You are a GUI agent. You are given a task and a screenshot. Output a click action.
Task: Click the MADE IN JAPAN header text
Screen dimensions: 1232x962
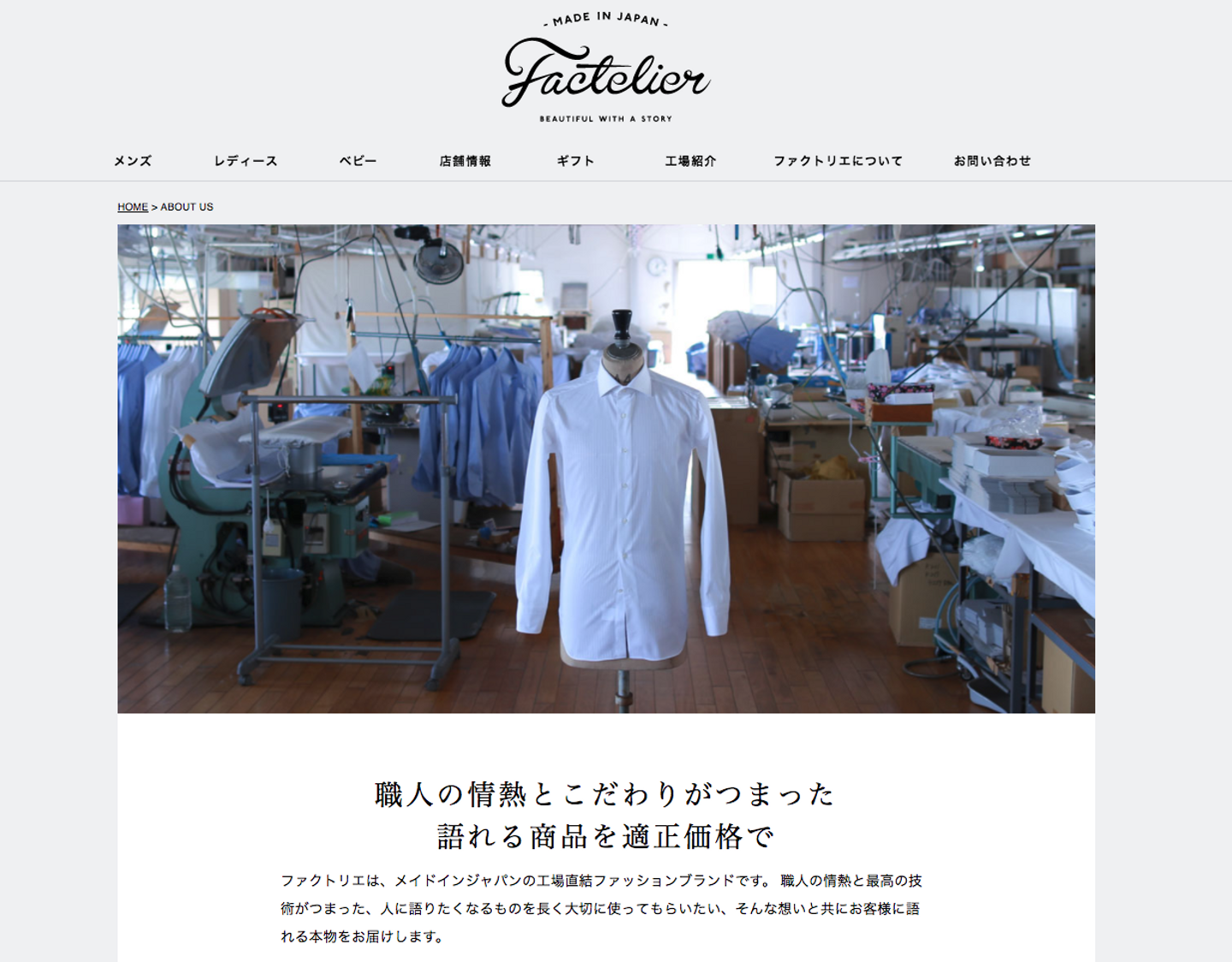(x=606, y=19)
